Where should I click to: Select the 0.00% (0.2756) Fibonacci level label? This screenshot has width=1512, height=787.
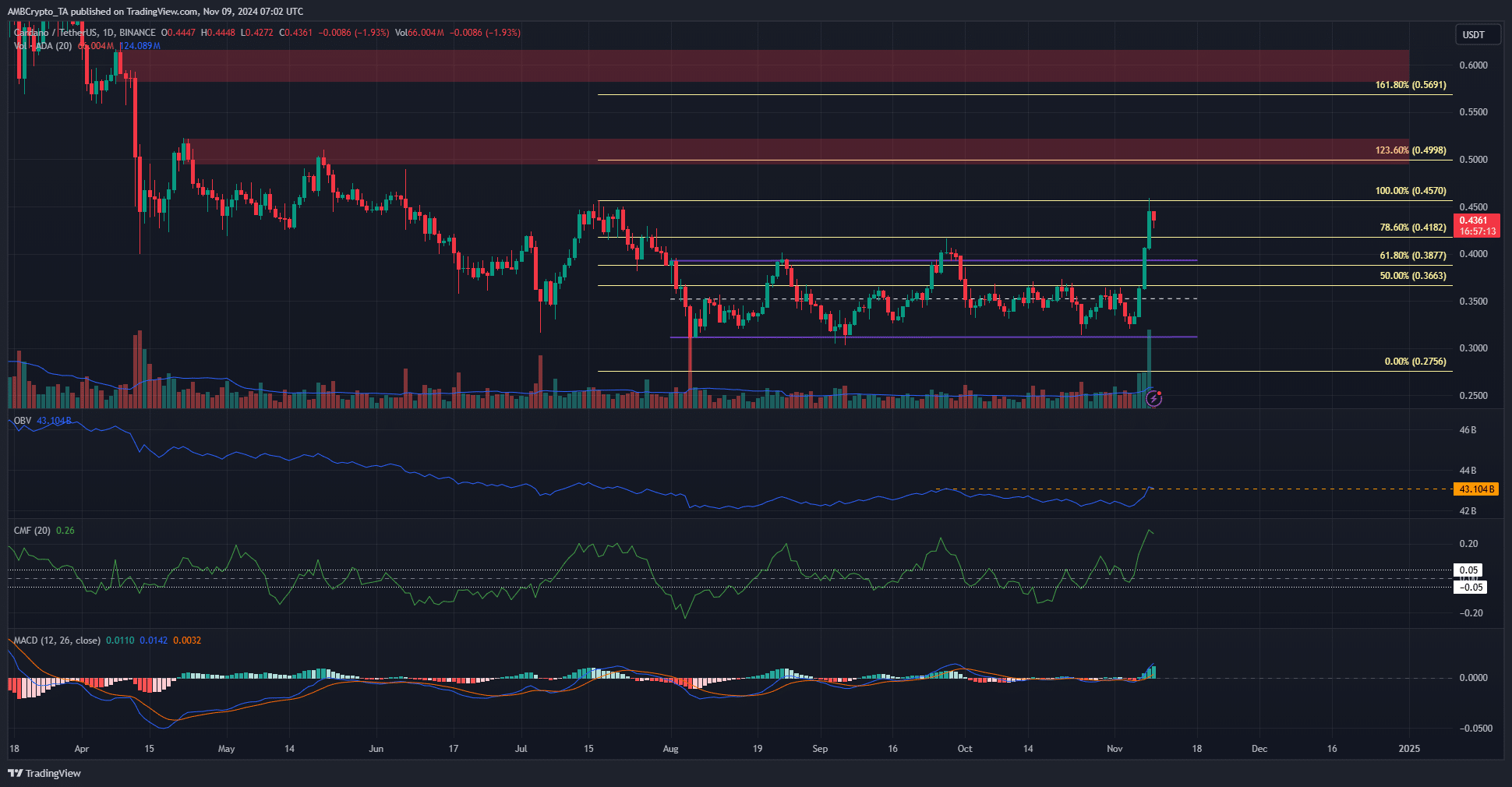click(x=1415, y=362)
